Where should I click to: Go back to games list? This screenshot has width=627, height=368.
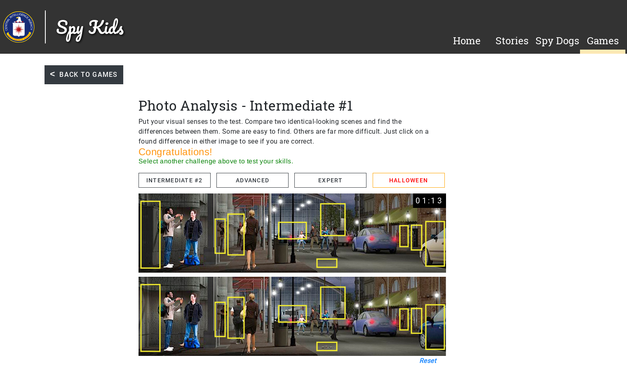pyautogui.click(x=84, y=74)
